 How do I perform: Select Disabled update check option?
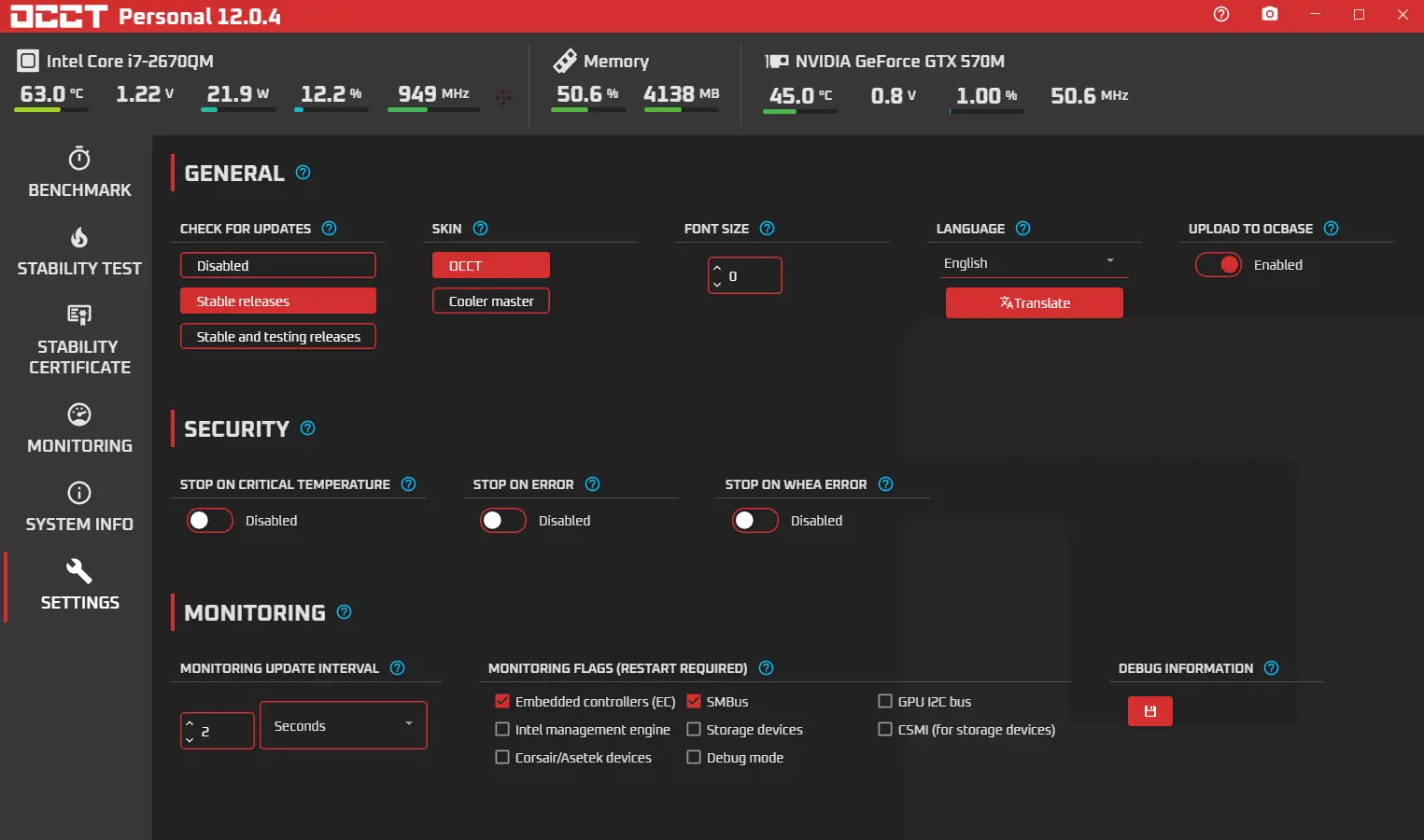pyautogui.click(x=278, y=265)
